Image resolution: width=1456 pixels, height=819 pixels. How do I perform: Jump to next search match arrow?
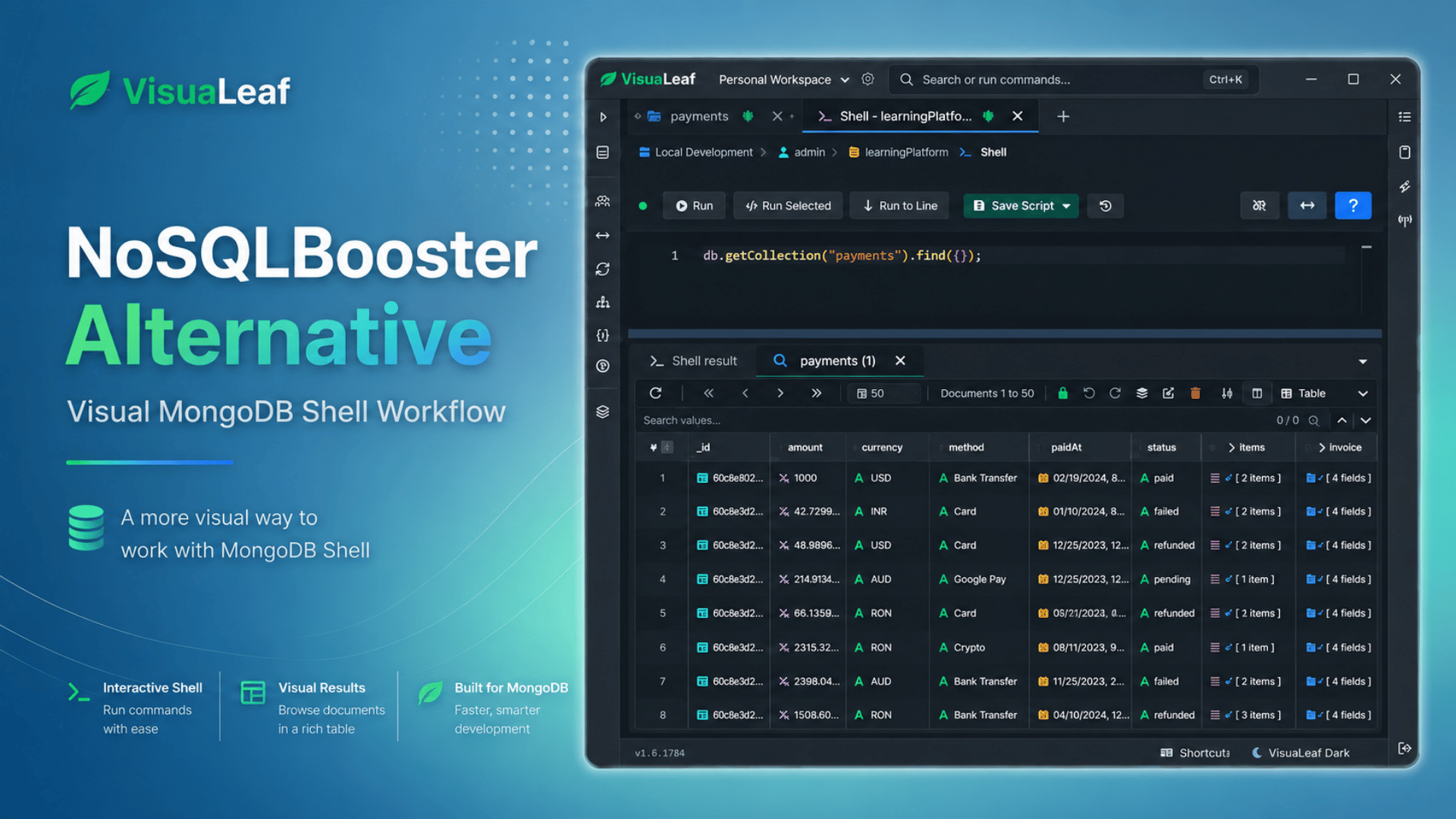click(x=1366, y=420)
